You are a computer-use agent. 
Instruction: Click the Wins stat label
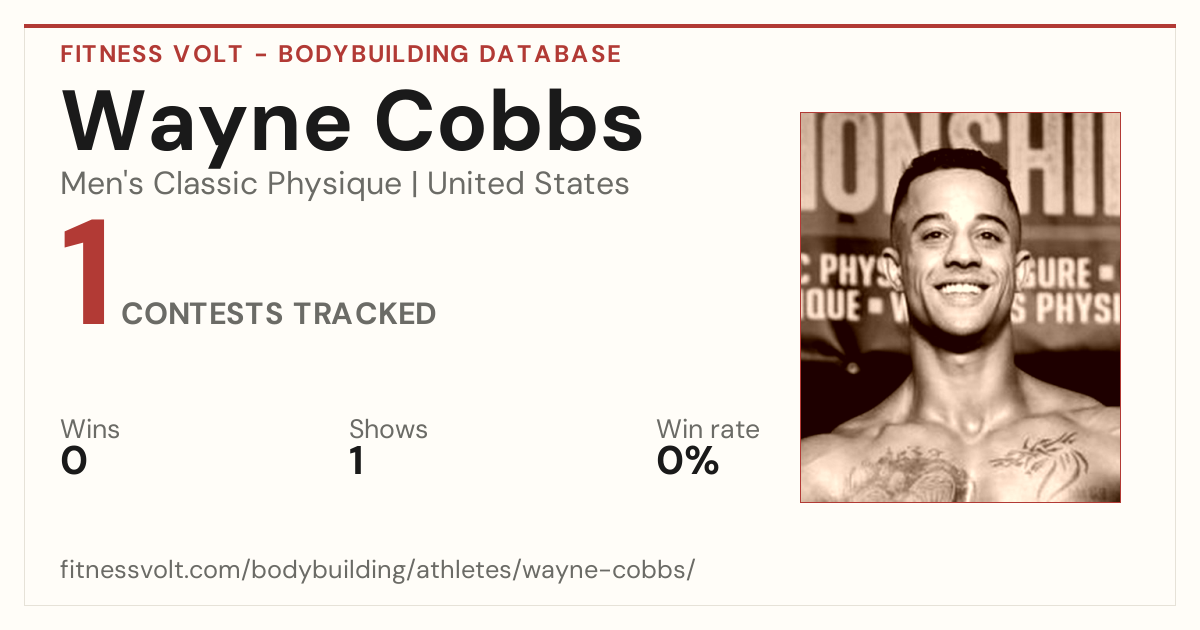pyautogui.click(x=90, y=430)
